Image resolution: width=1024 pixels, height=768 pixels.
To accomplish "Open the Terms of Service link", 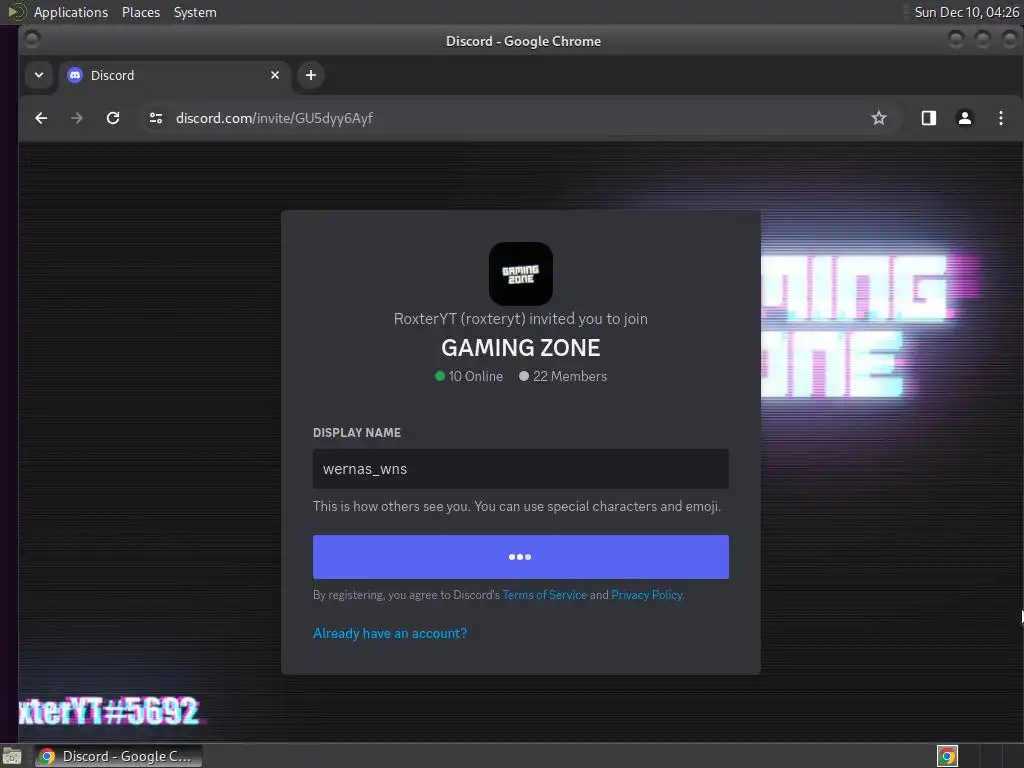I will [545, 595].
